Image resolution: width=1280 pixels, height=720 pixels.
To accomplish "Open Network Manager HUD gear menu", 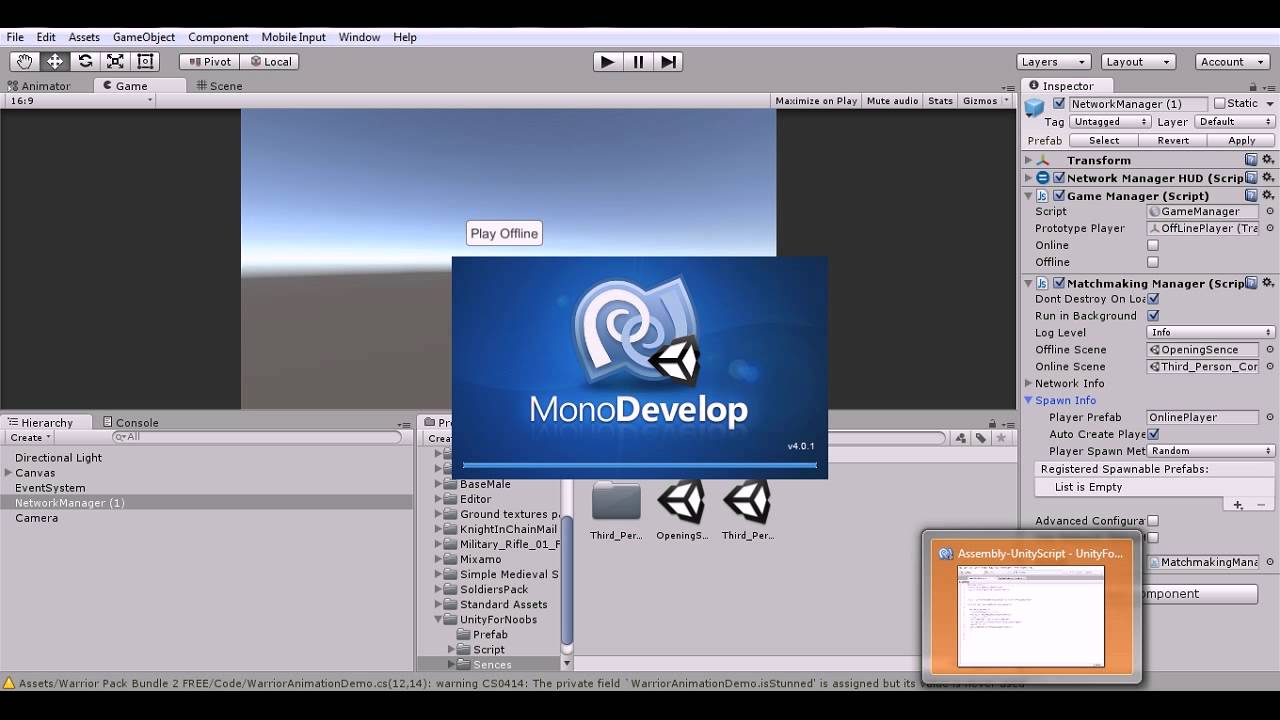I will pos(1268,178).
